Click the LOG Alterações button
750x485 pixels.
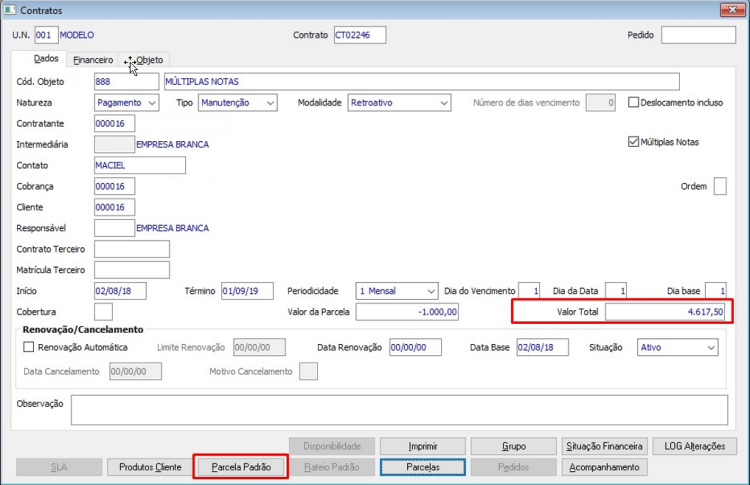695,446
